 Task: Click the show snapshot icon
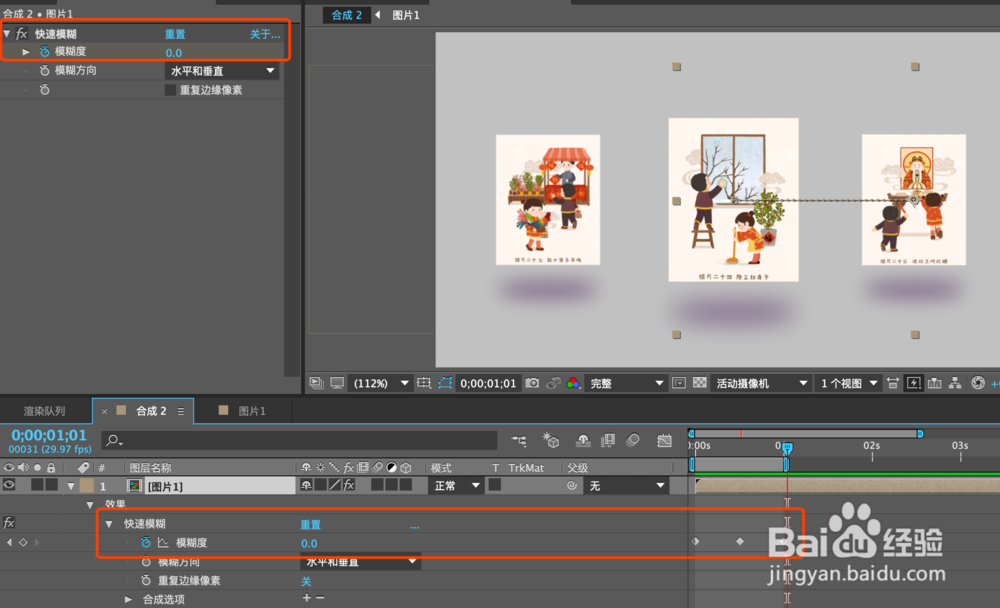(x=554, y=383)
